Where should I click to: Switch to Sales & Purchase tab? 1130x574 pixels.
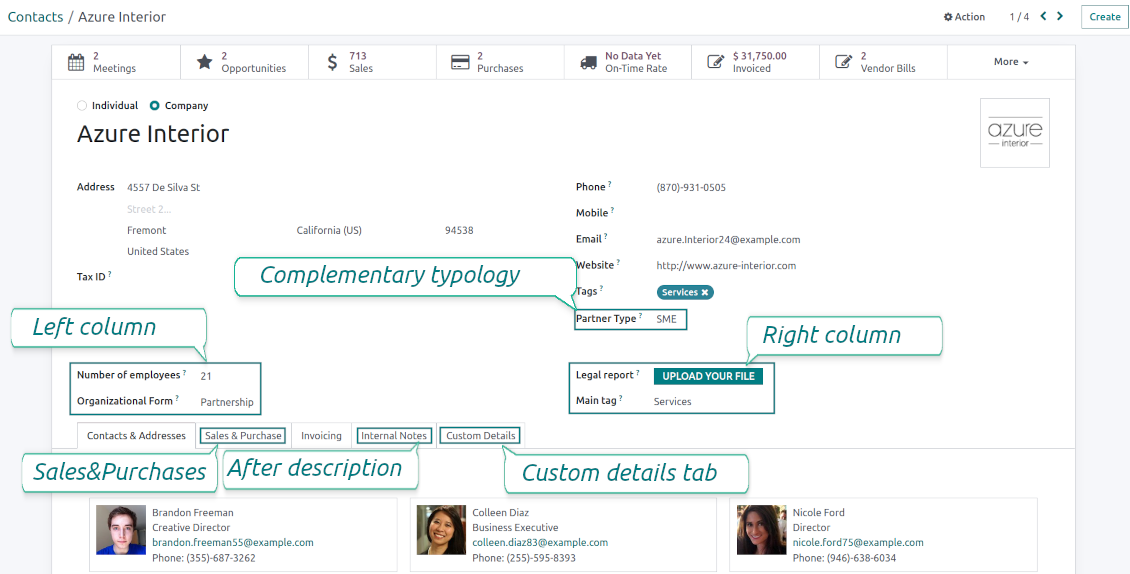point(243,436)
